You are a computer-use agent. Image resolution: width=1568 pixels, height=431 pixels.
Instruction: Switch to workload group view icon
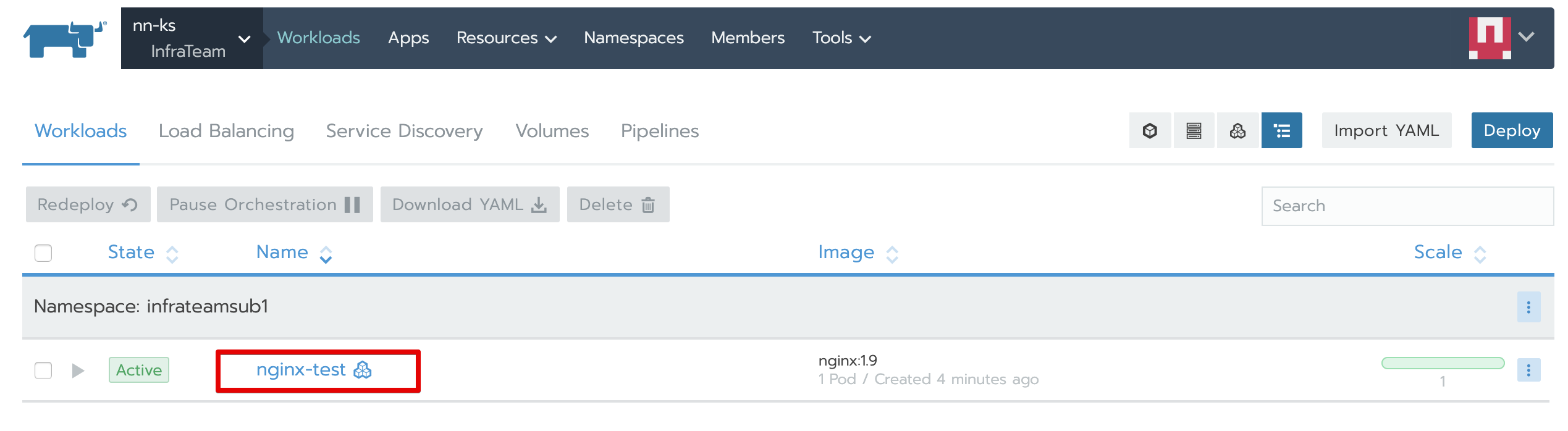click(x=1237, y=131)
